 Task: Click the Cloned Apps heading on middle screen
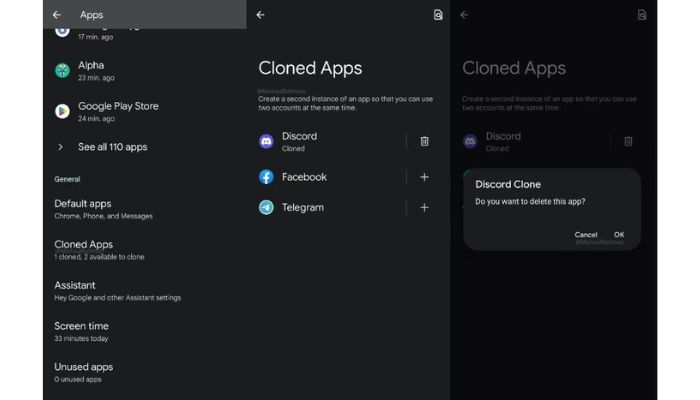pyautogui.click(x=310, y=68)
